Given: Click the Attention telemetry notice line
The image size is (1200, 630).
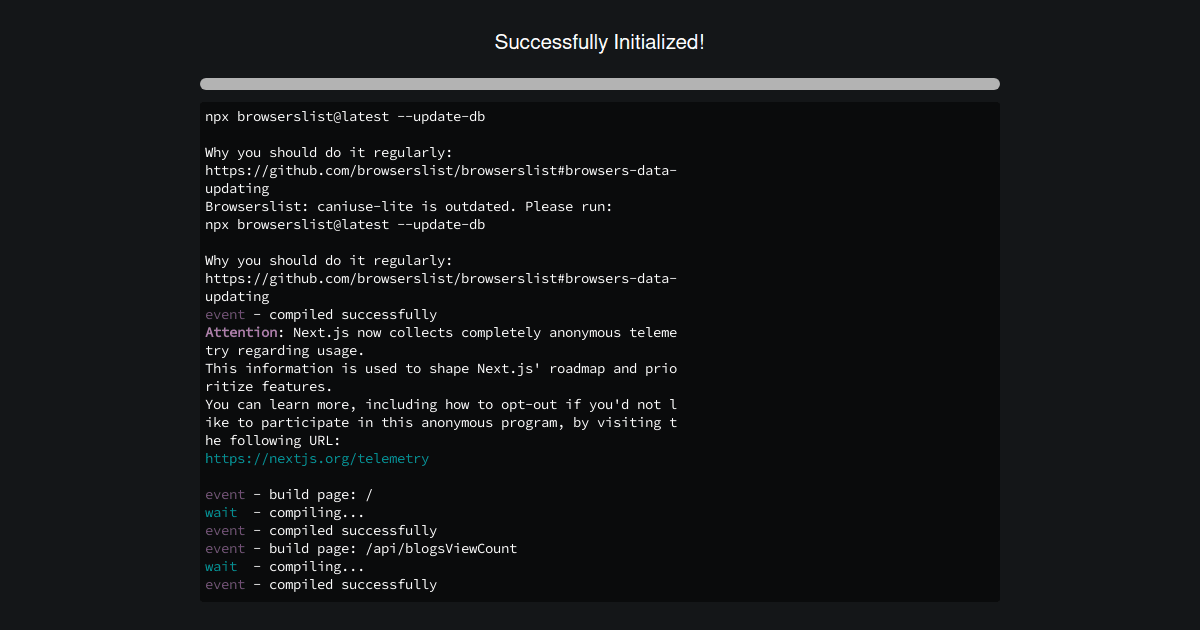Looking at the screenshot, I should click(x=440, y=332).
